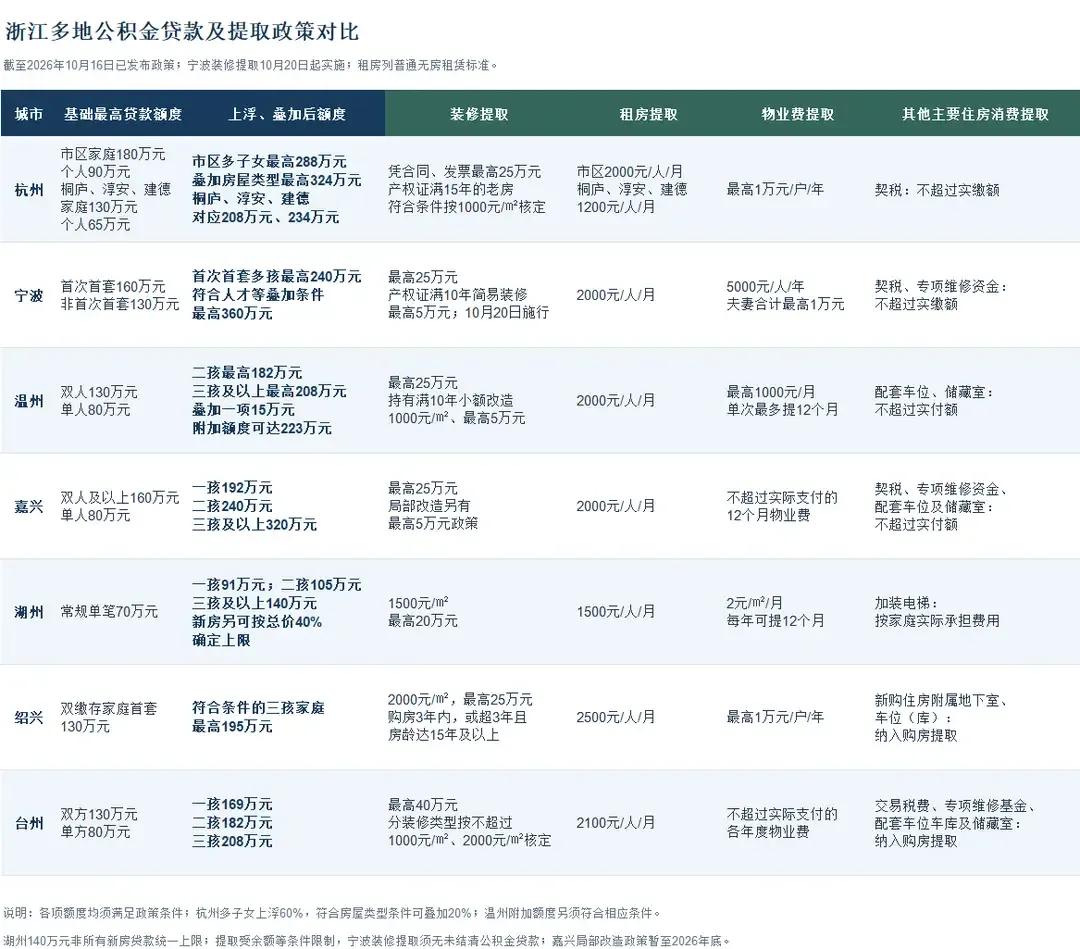This screenshot has height=949, width=1080.
Task: Click 首次首套多孩最高240万元 text
Action: click(276, 276)
